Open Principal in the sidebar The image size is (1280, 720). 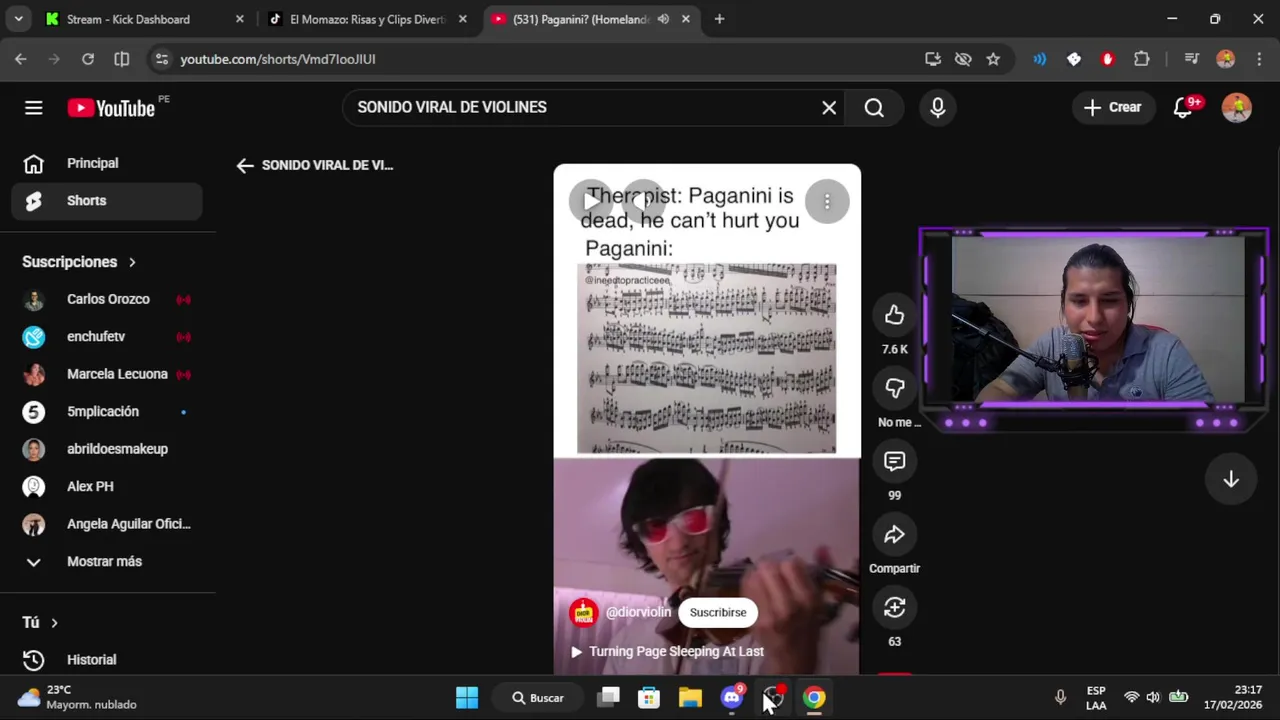(107, 163)
